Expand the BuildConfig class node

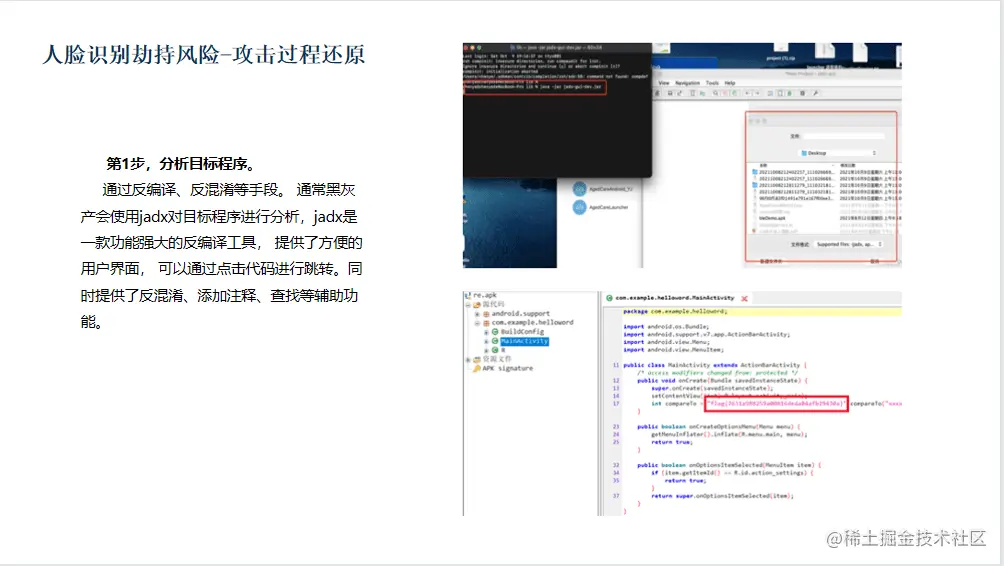(x=486, y=332)
